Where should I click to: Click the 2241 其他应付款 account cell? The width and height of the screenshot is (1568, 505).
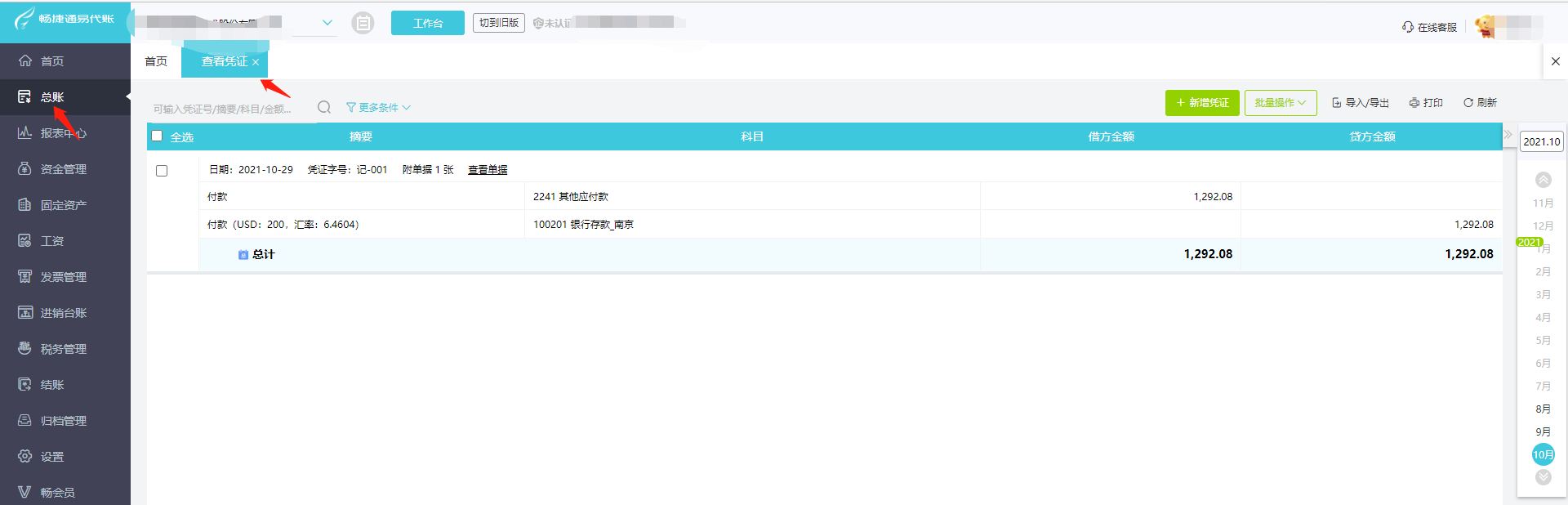[x=752, y=196]
